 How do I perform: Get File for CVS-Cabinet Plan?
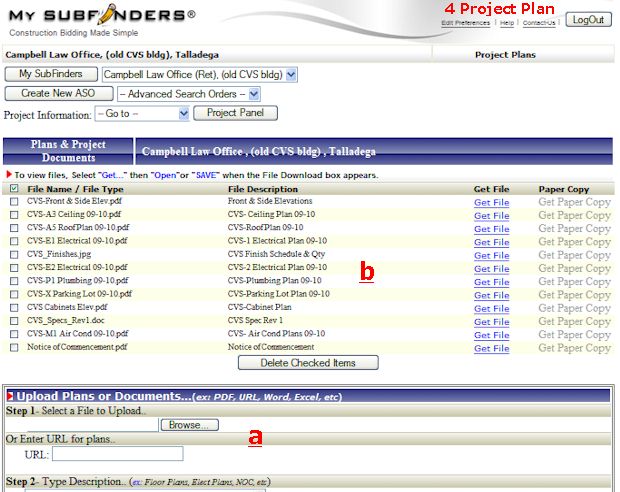[x=491, y=309]
